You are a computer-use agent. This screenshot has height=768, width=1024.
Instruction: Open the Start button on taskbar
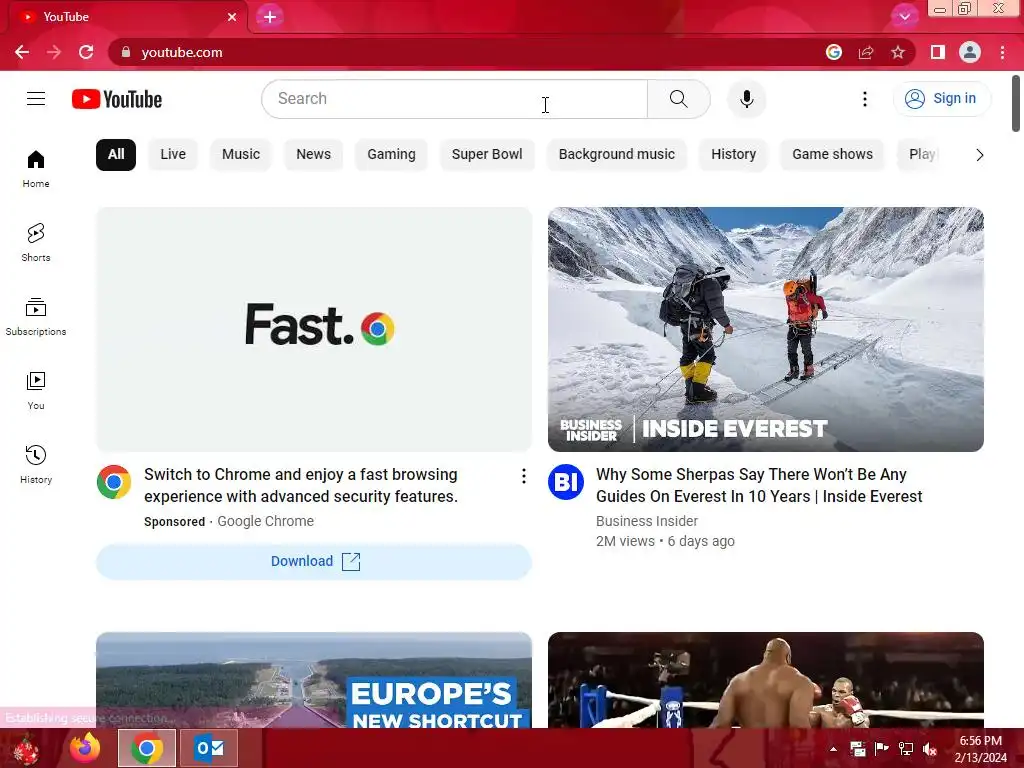click(26, 749)
